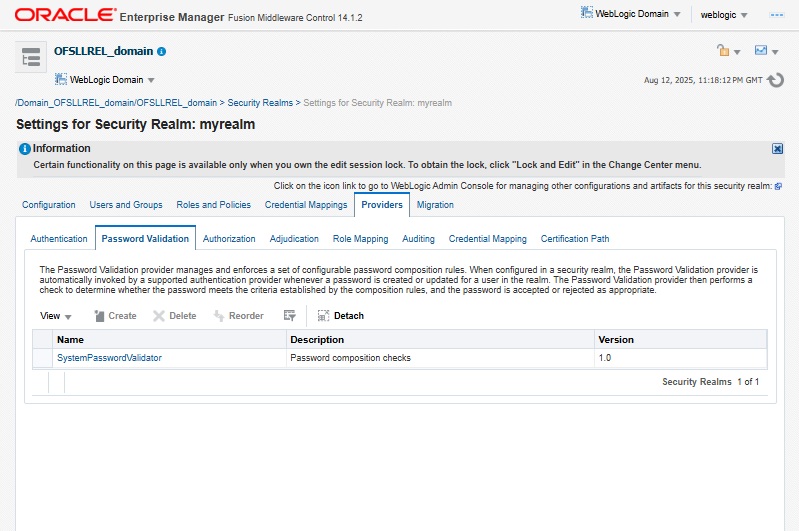Switch to the Configuration tab

48,205
